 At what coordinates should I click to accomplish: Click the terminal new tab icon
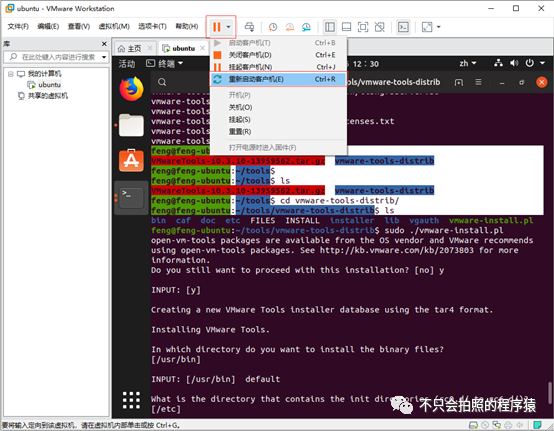459,82
